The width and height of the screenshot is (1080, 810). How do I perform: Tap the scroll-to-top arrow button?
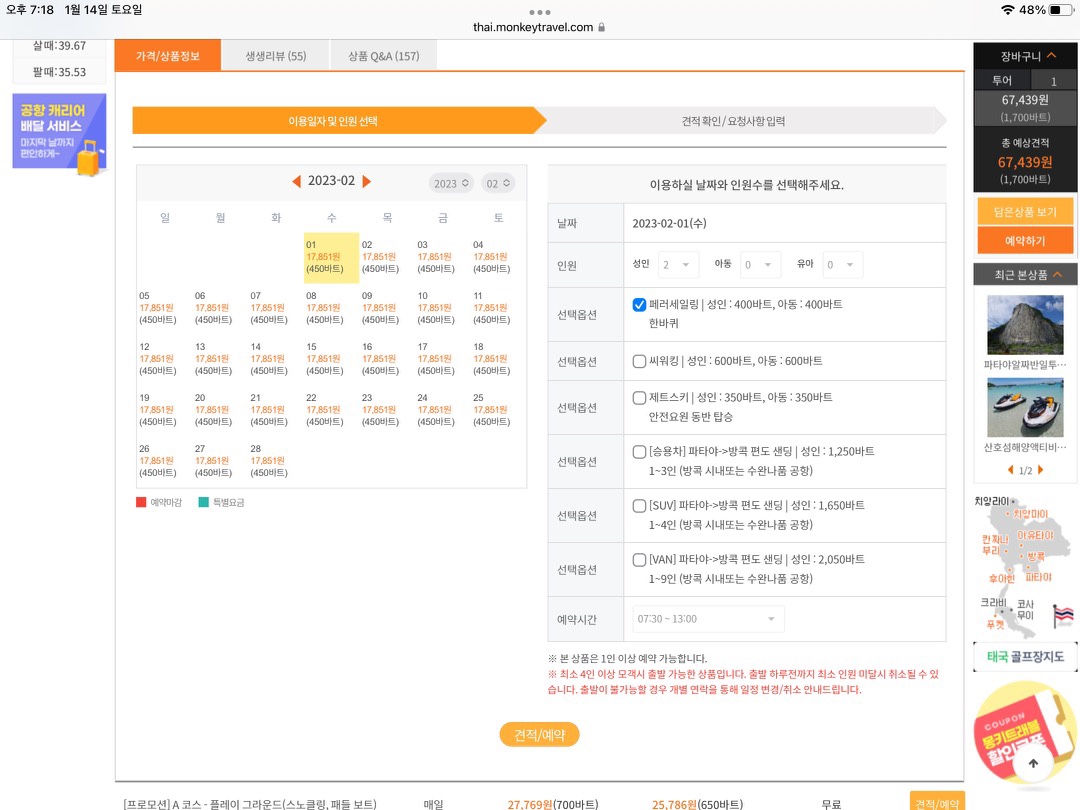point(1032,763)
